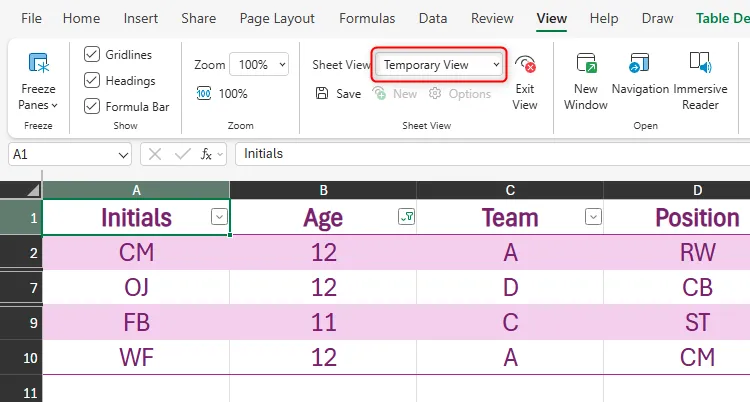Open the Navigation pane icon
This screenshot has height=402, width=750.
[639, 63]
